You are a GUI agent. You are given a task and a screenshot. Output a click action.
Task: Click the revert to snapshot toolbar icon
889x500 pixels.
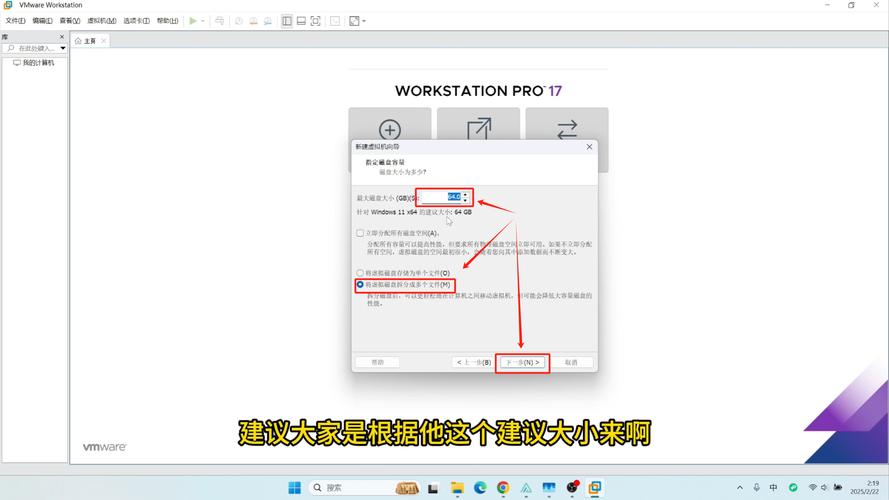253,21
